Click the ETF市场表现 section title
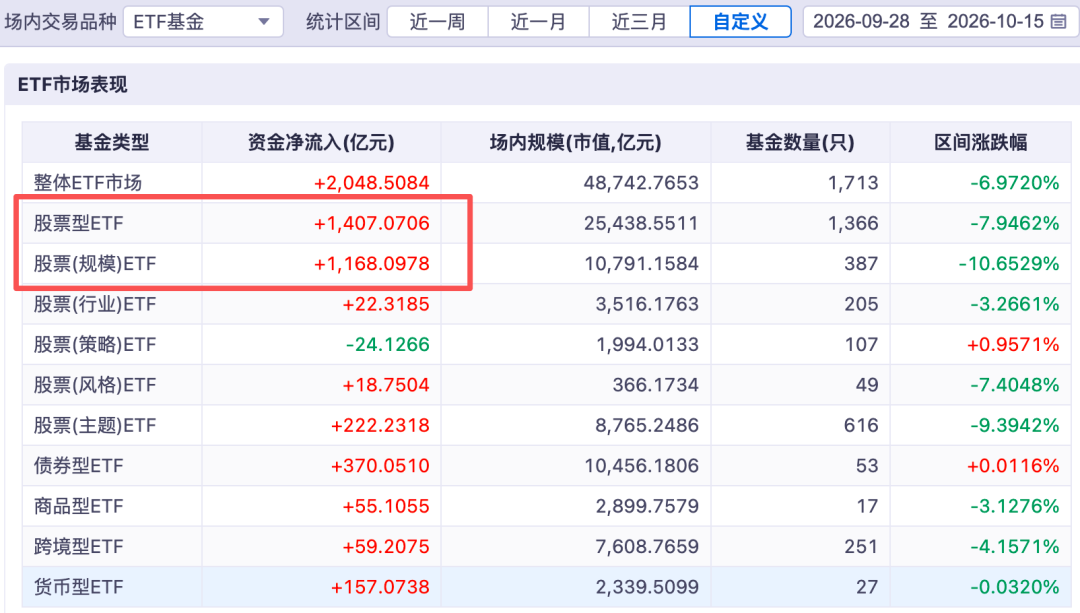This screenshot has height=613, width=1080. 72,85
